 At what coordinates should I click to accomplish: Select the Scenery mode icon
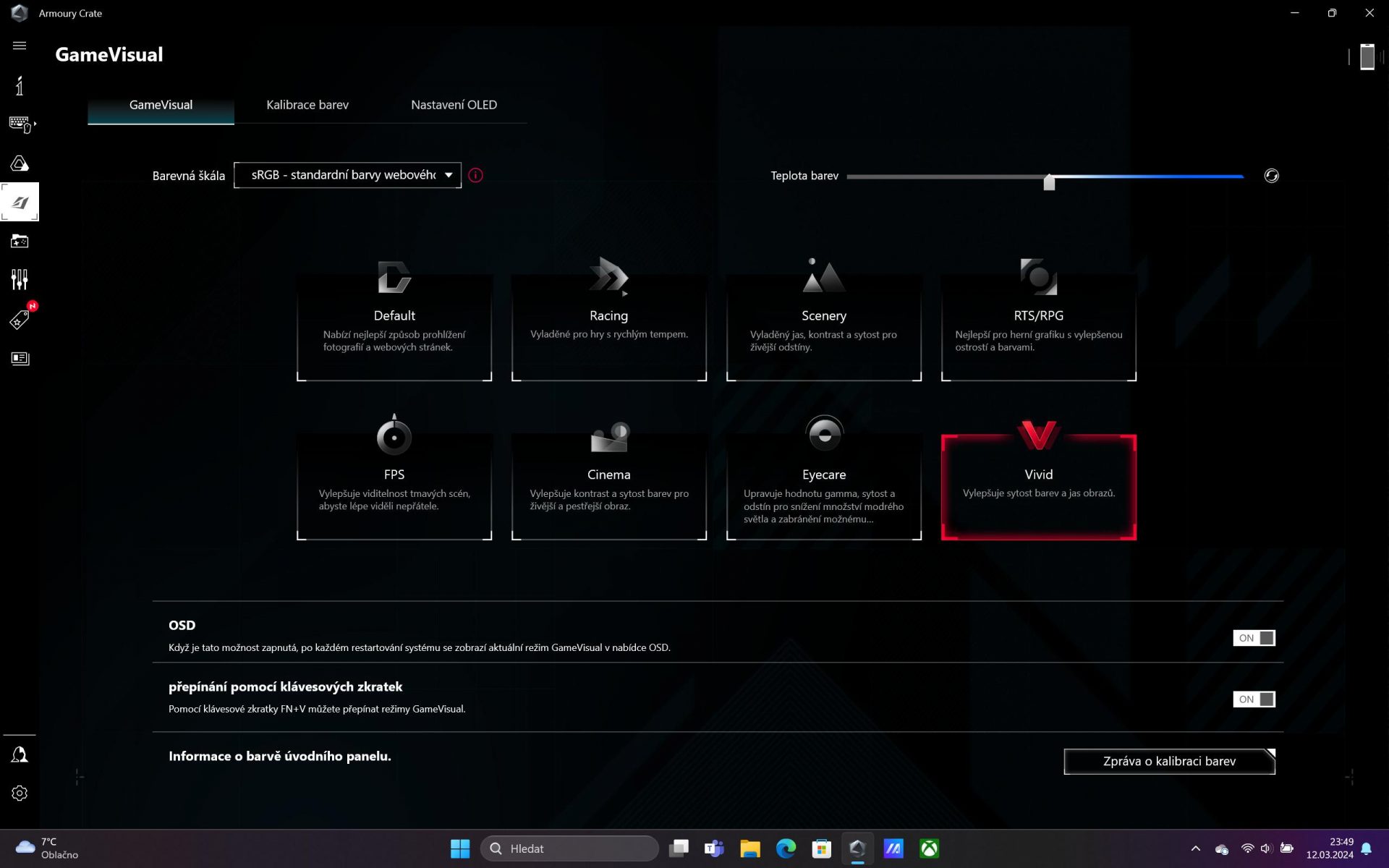pyautogui.click(x=823, y=276)
